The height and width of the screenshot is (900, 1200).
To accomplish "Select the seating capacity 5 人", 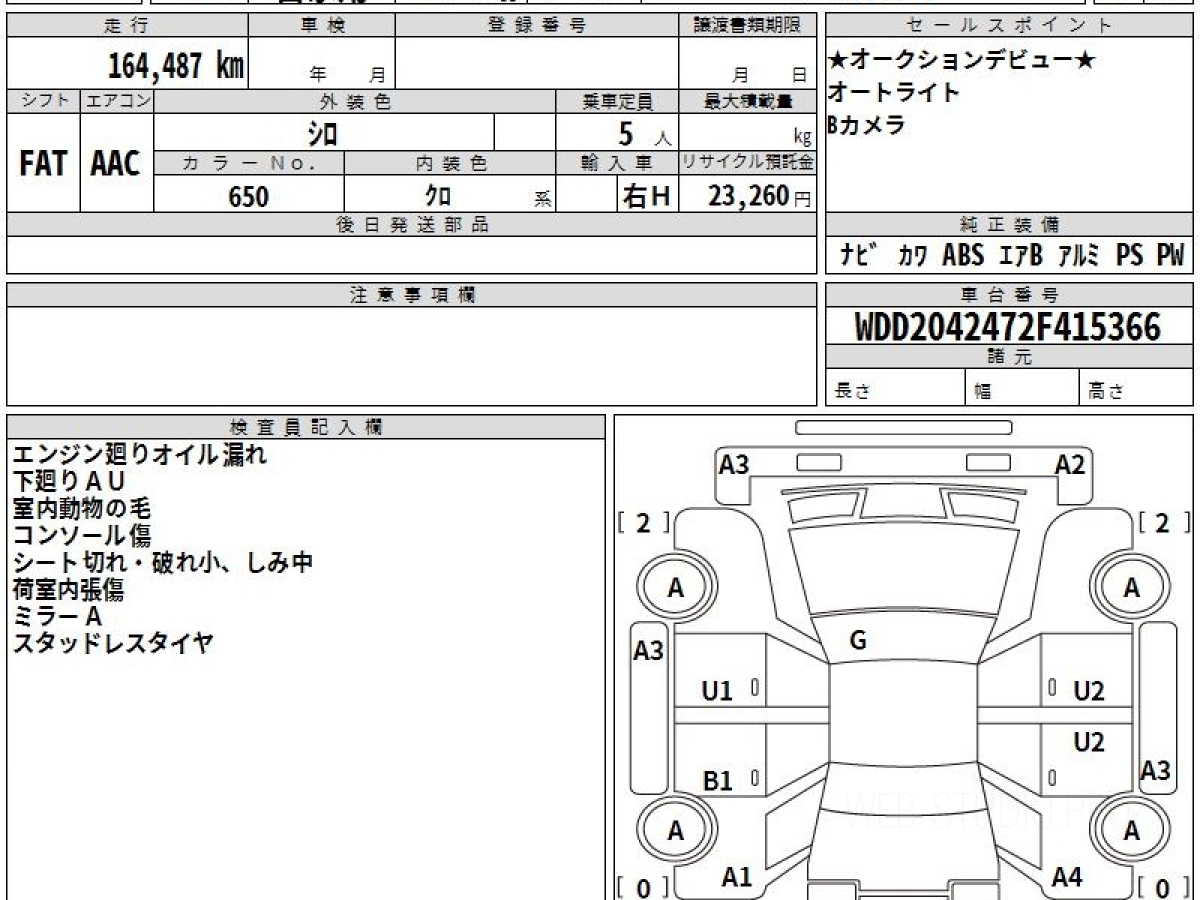I will (645, 133).
